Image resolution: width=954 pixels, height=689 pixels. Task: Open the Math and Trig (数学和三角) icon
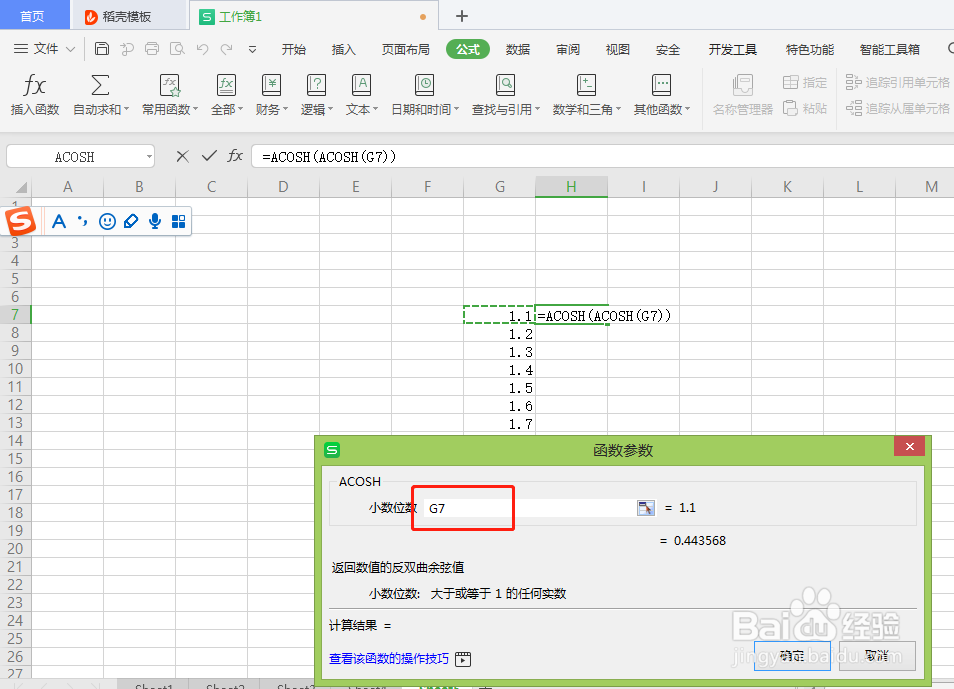[x=586, y=85]
